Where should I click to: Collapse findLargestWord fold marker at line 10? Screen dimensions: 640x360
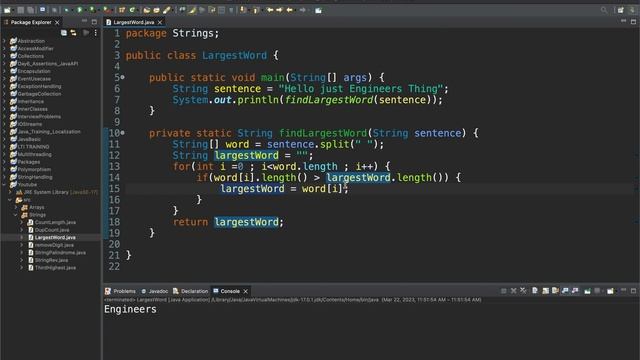click(x=122, y=133)
